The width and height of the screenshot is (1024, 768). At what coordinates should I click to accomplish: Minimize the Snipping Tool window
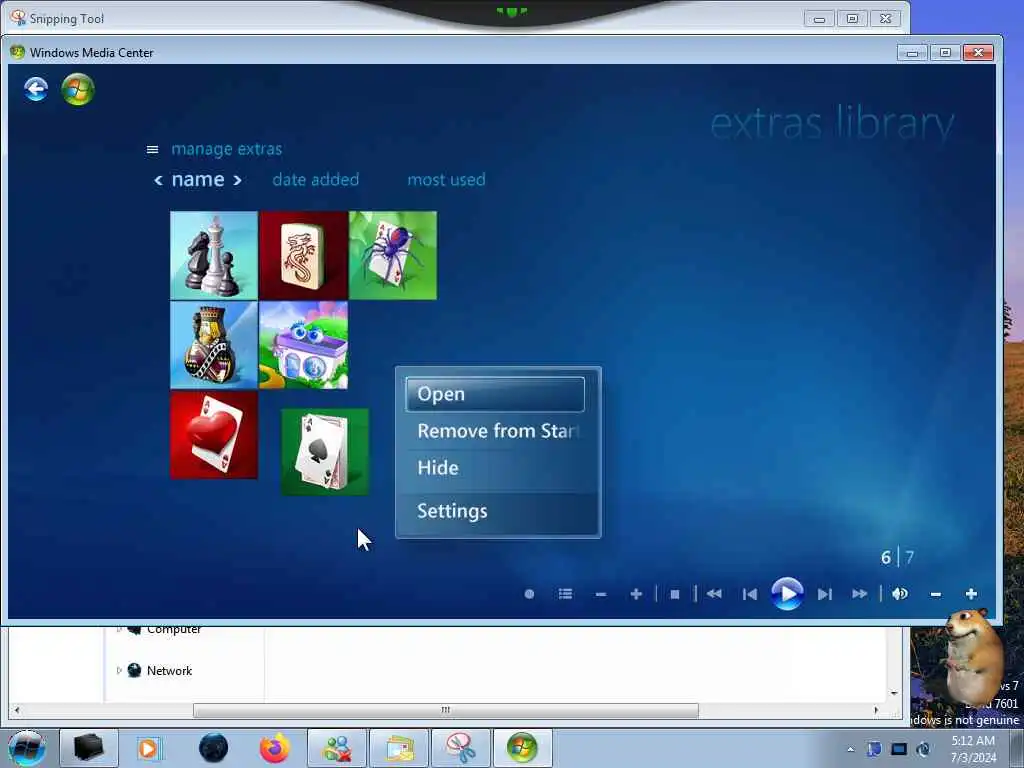819,19
